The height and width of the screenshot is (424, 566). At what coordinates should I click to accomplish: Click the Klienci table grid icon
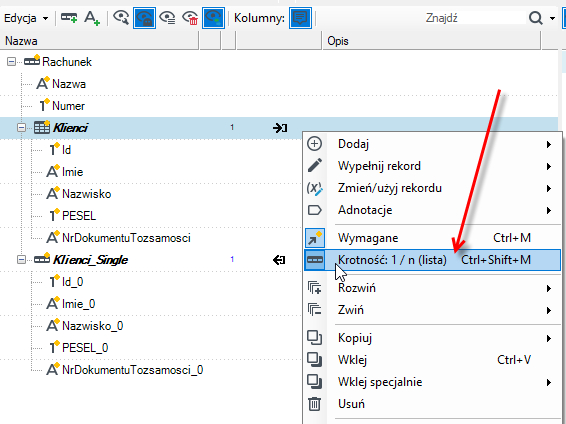(x=42, y=127)
